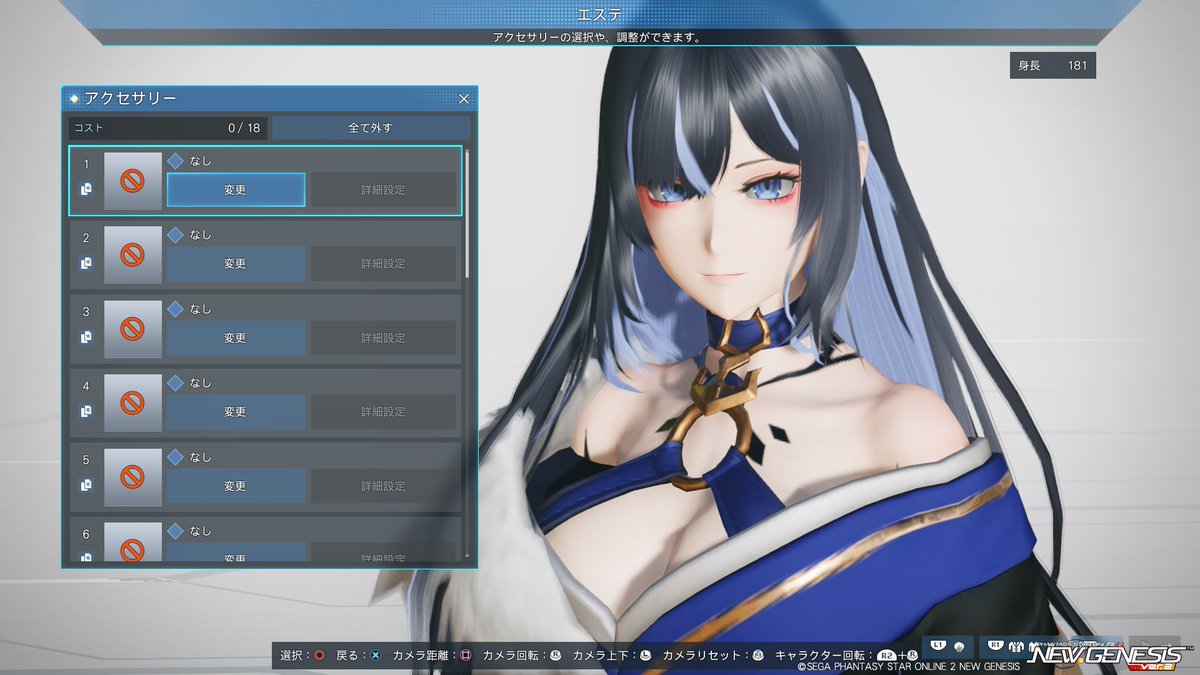Click the cross icon next to 戻る
This screenshot has width=1200, height=675.
click(x=375, y=655)
